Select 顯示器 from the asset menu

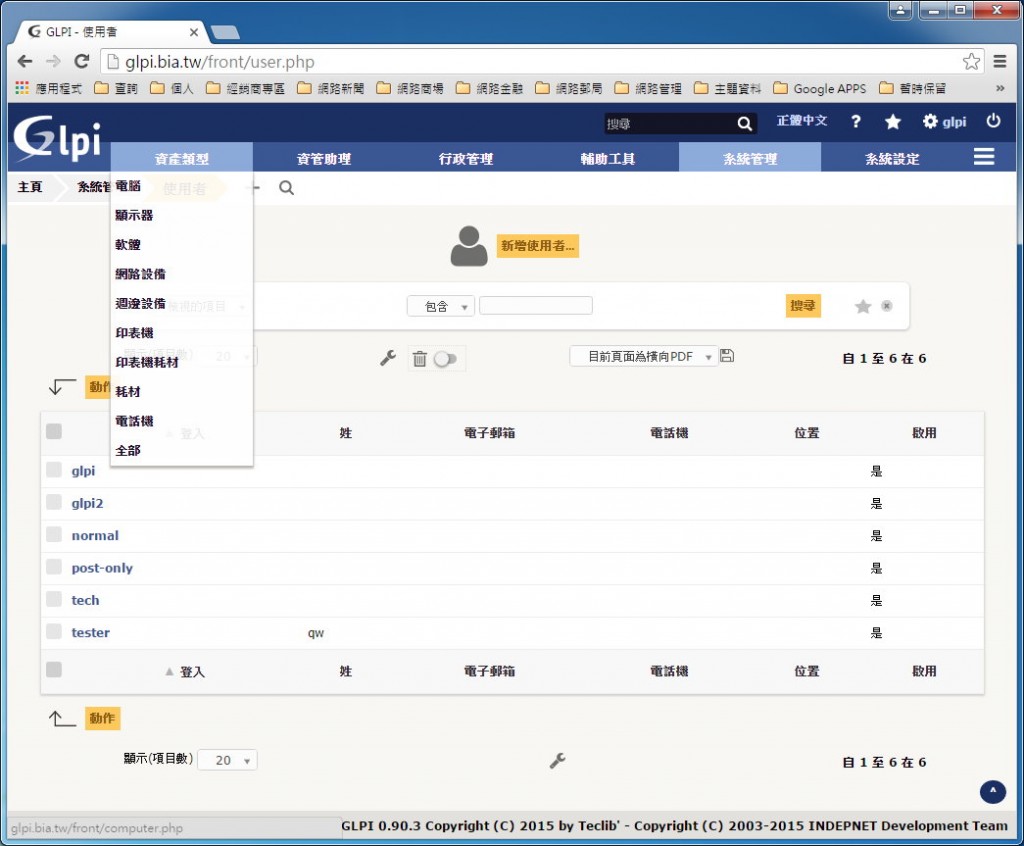[134, 216]
